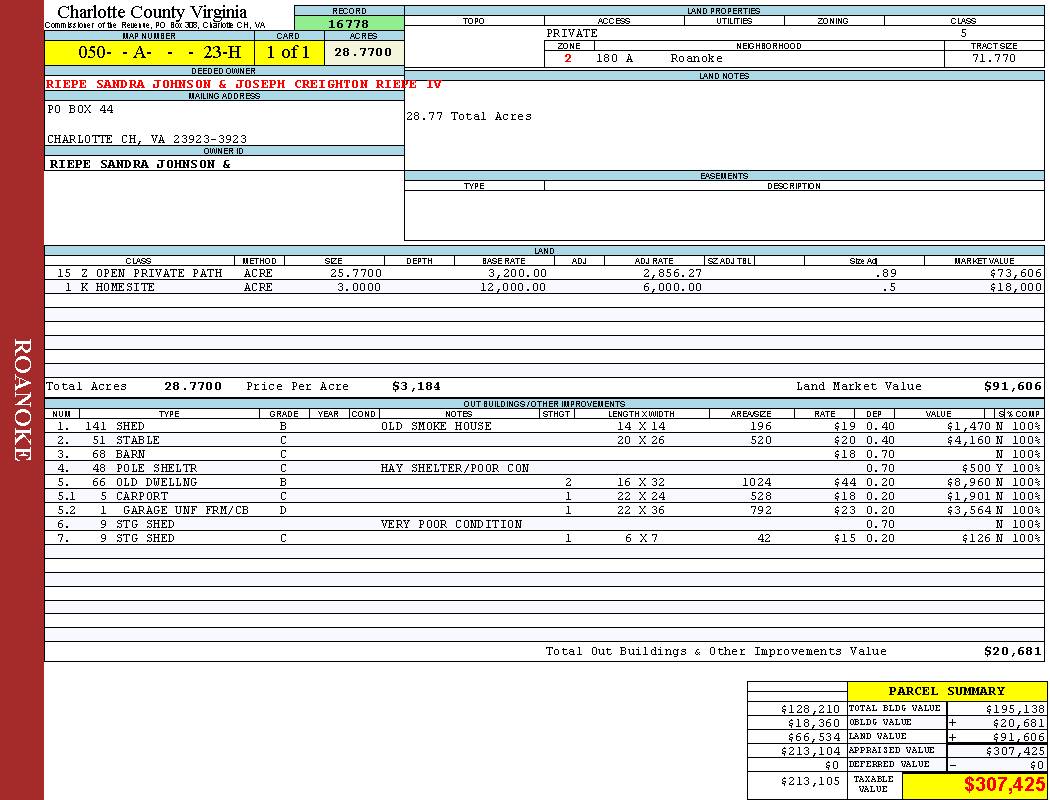The image size is (1050, 800).
Task: Click the red taxable value $307,425
Action: 1004,785
